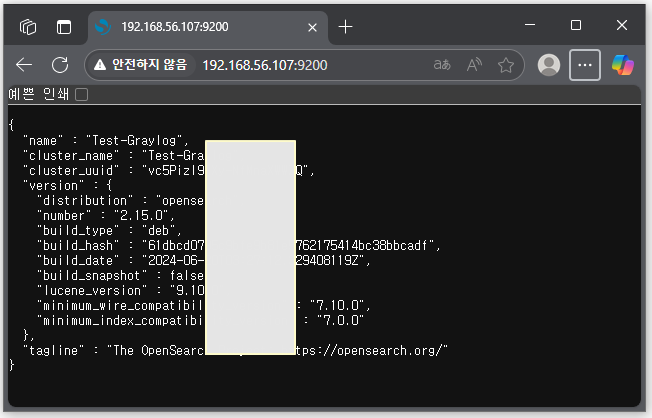Open the tab actions menu icon
This screenshot has height=418, width=652.
tap(64, 27)
